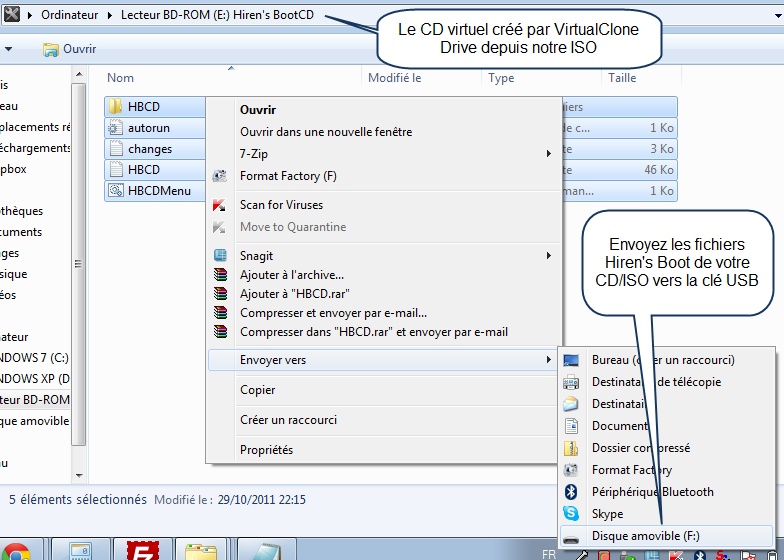Click the "5 éléments sélectionnés" status text
The height and width of the screenshot is (560, 784).
pos(78,500)
